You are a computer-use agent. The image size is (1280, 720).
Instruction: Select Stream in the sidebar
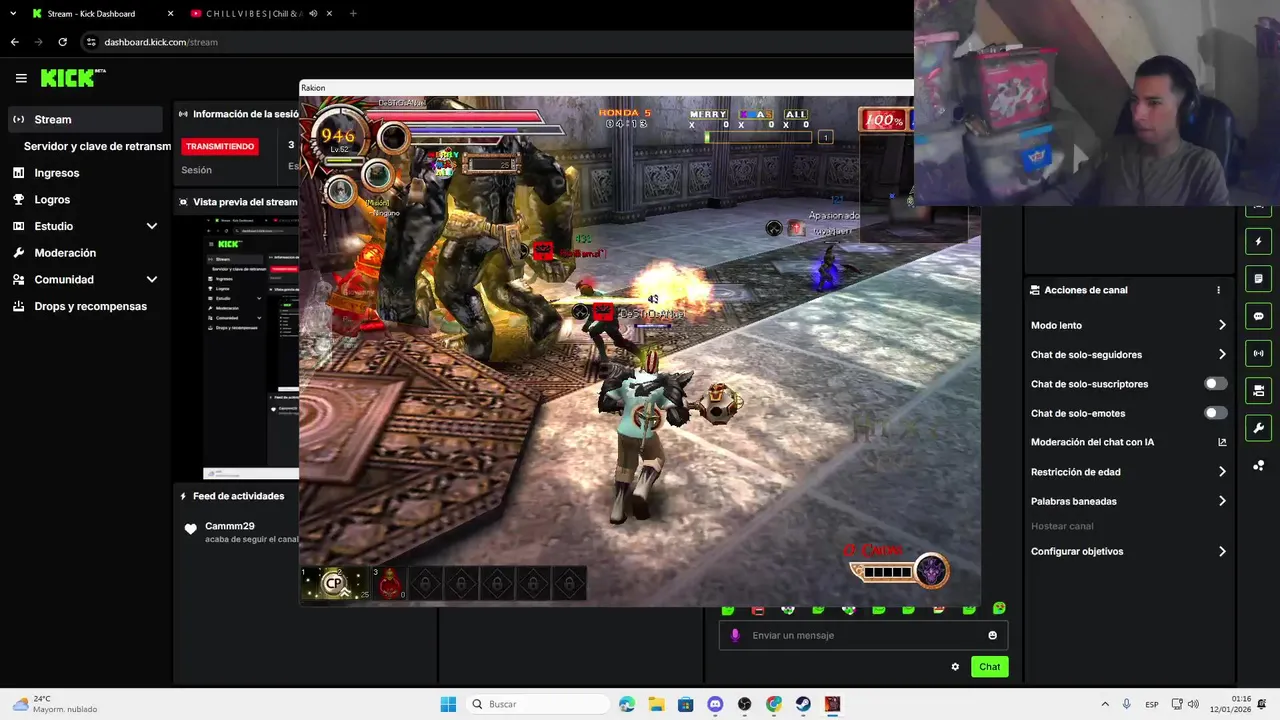(x=84, y=119)
